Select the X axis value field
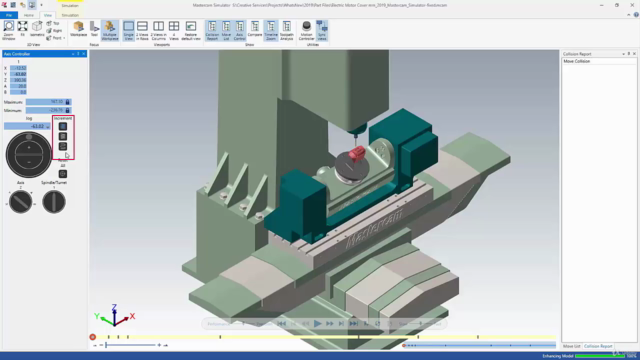This screenshot has width=640, height=360. pyautogui.click(x=18, y=68)
